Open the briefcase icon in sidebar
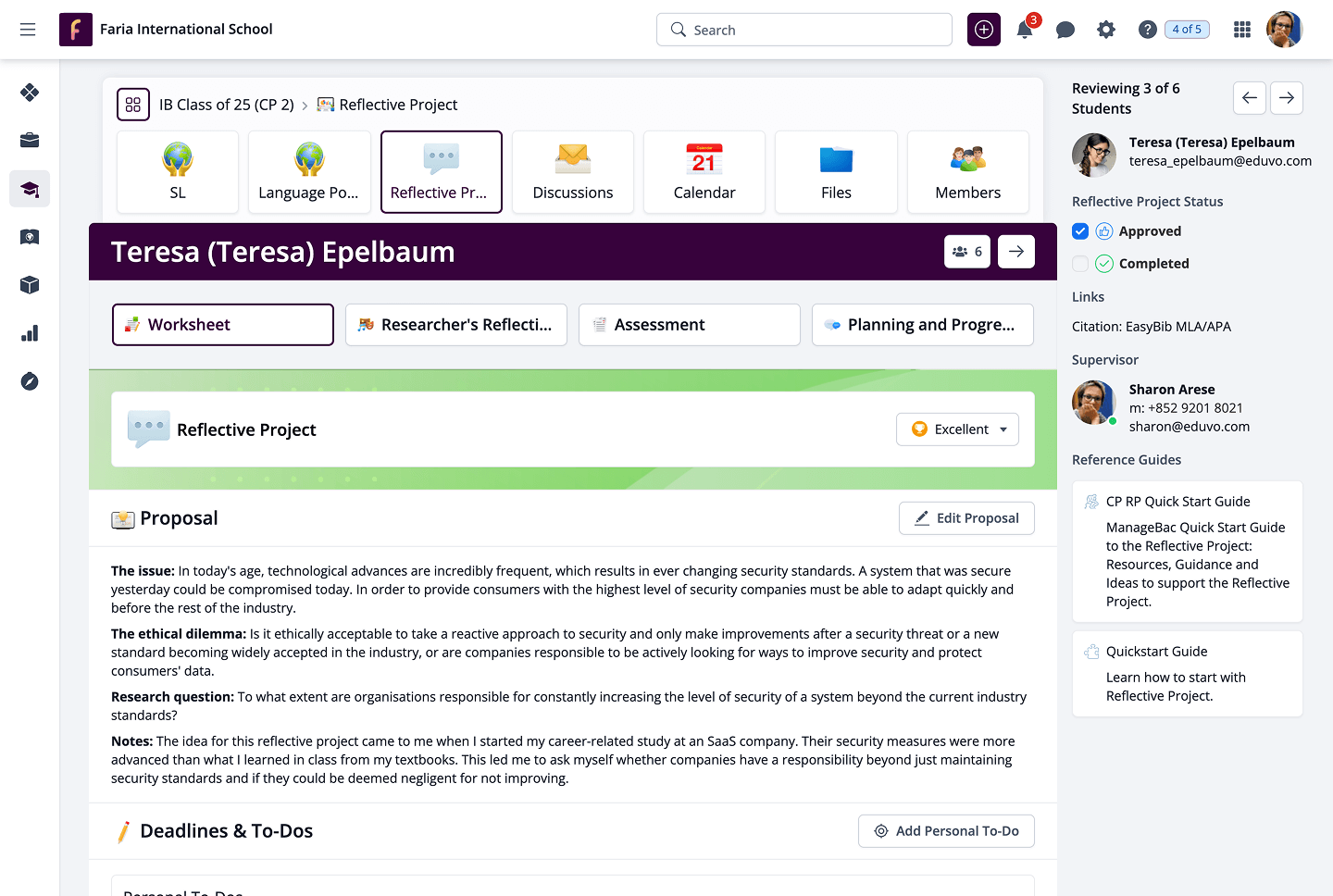This screenshot has width=1333, height=896. tap(30, 141)
